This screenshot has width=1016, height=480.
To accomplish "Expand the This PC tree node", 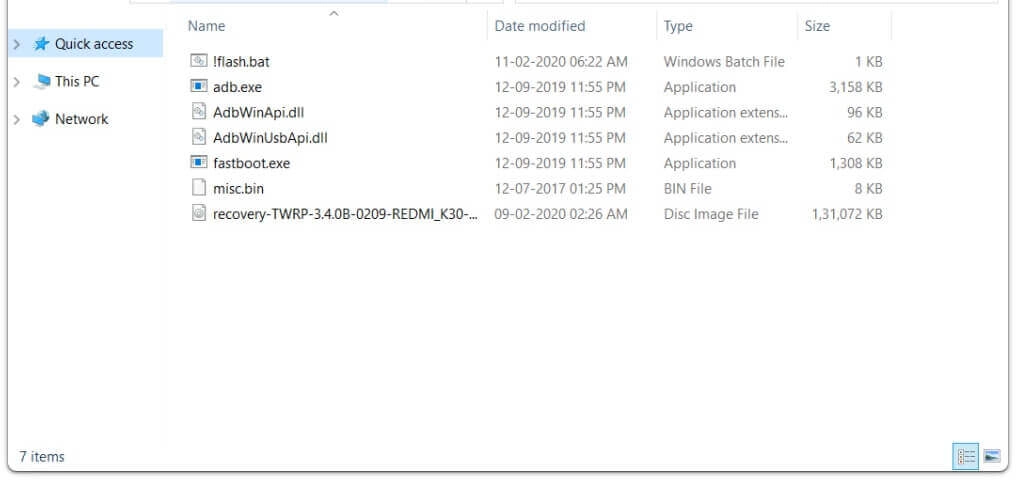I will 17,82.
